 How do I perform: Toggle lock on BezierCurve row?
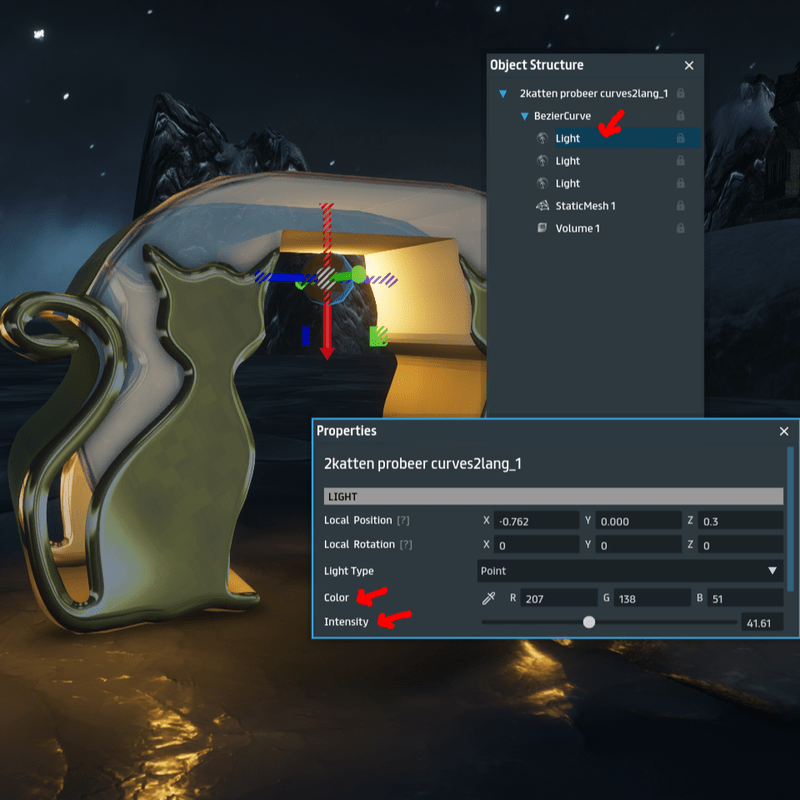[680, 116]
